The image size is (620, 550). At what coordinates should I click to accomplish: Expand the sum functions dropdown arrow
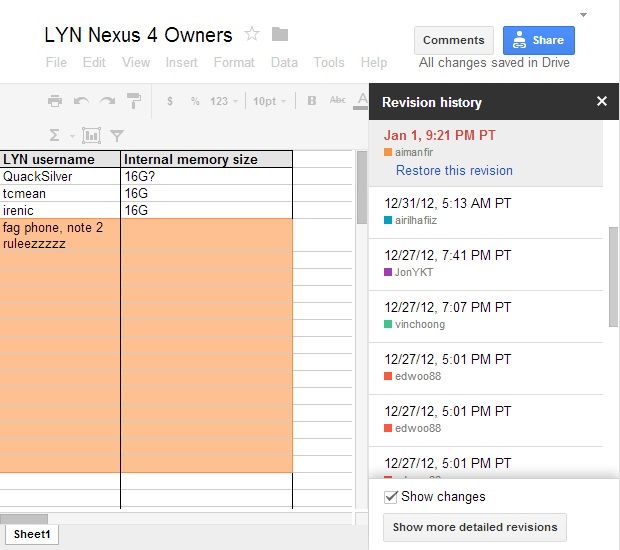[x=70, y=136]
